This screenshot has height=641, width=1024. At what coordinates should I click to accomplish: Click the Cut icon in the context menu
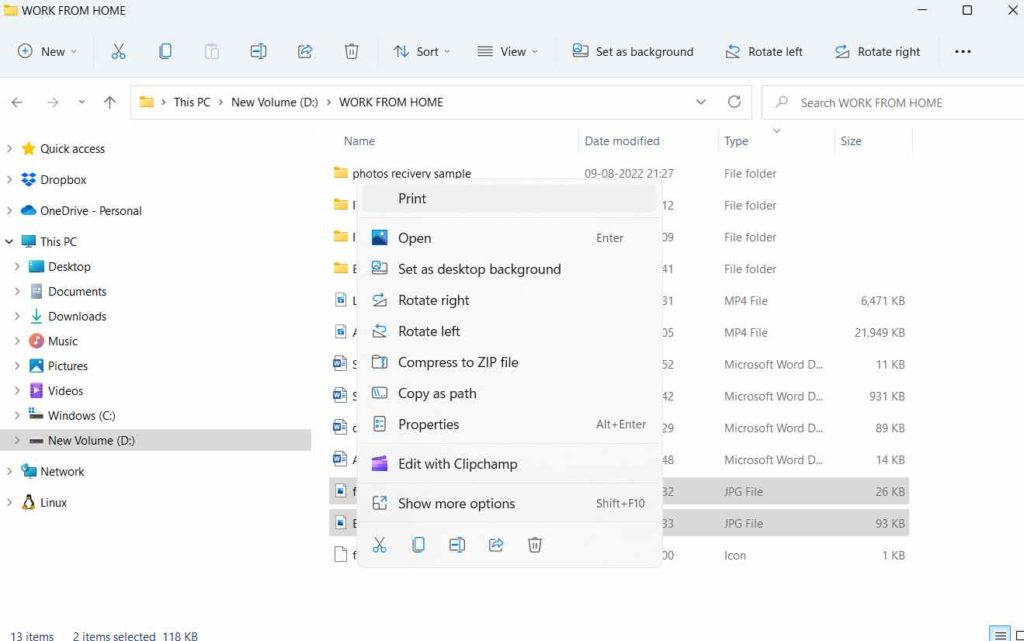click(x=379, y=545)
